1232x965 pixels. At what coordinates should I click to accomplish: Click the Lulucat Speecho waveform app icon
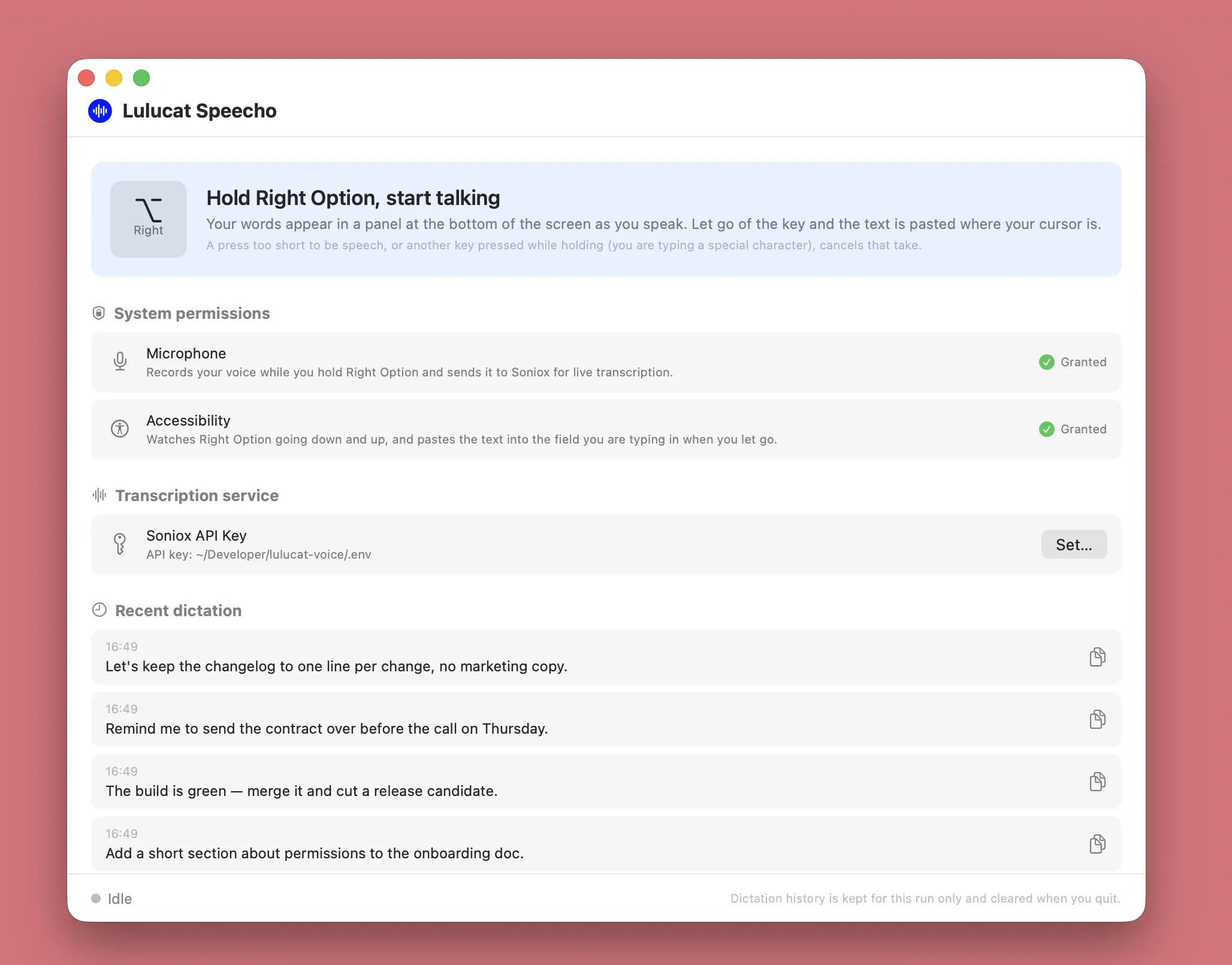pos(100,111)
